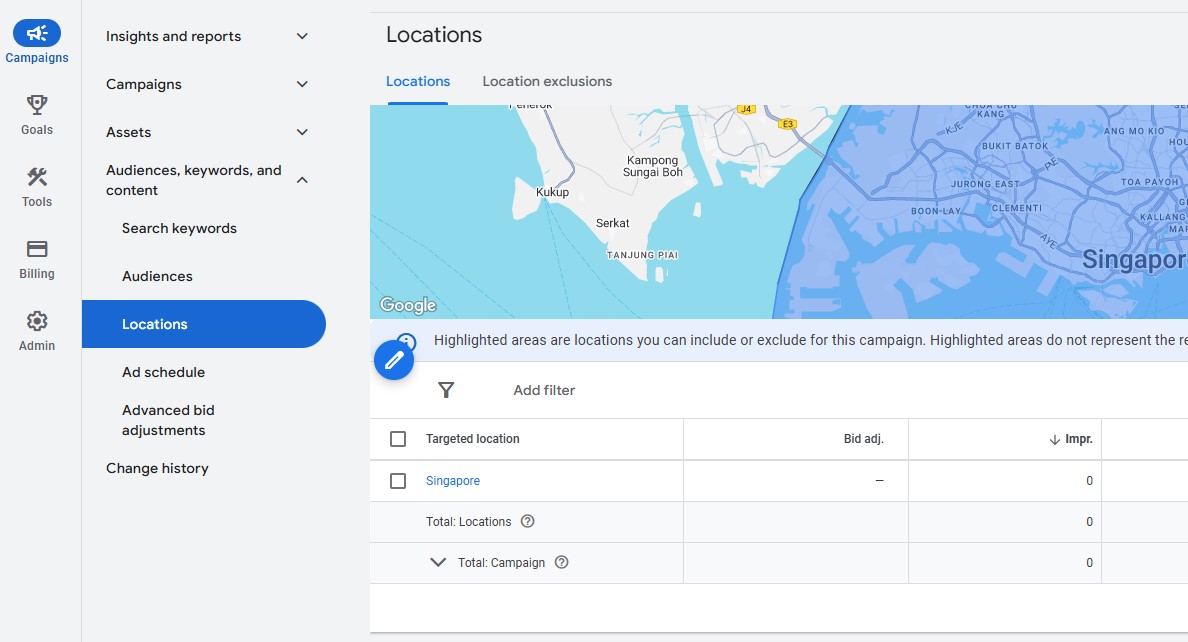Click the filter funnel icon
Screen dimensions: 1188x642
pyautogui.click(x=446, y=390)
